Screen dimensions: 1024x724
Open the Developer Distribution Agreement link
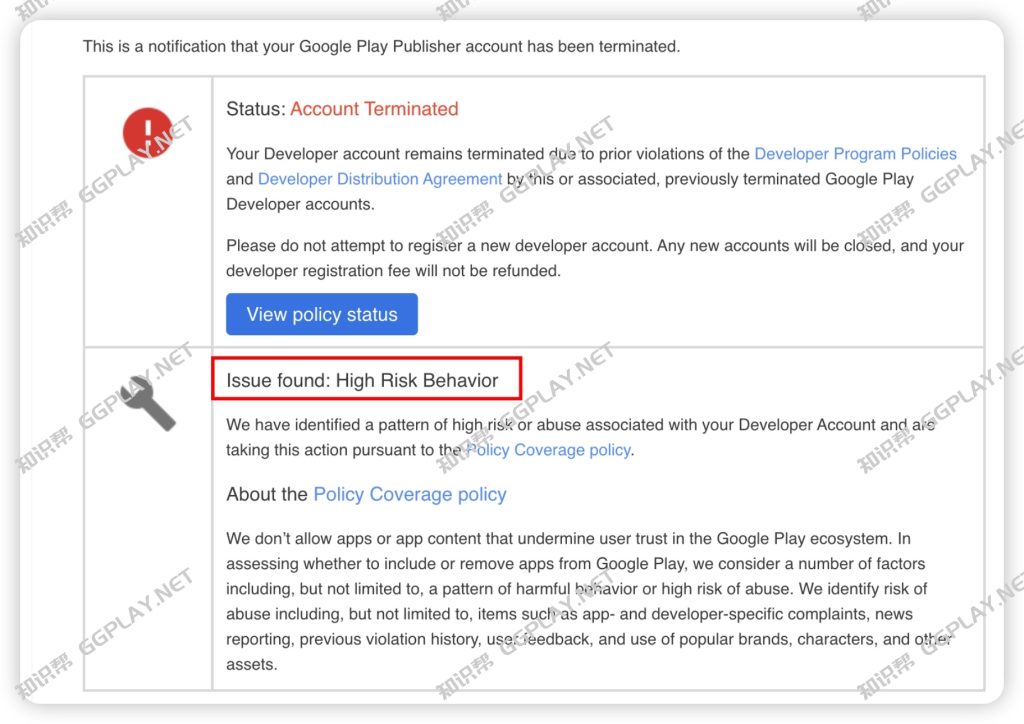(379, 179)
